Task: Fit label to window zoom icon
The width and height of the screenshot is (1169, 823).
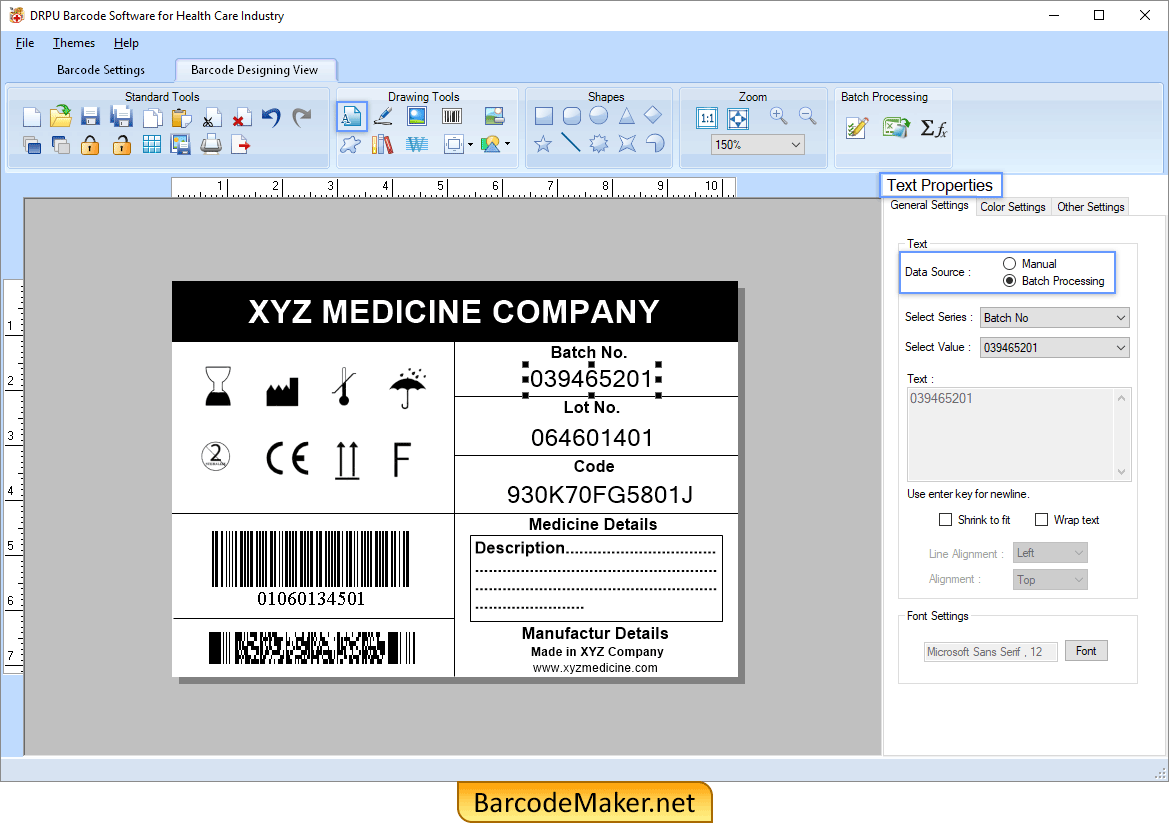Action: coord(737,118)
